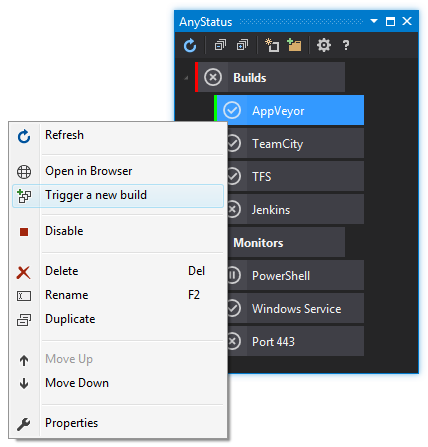Maximize the AnyStatus tool window
428x447 pixels.
[x=390, y=21]
